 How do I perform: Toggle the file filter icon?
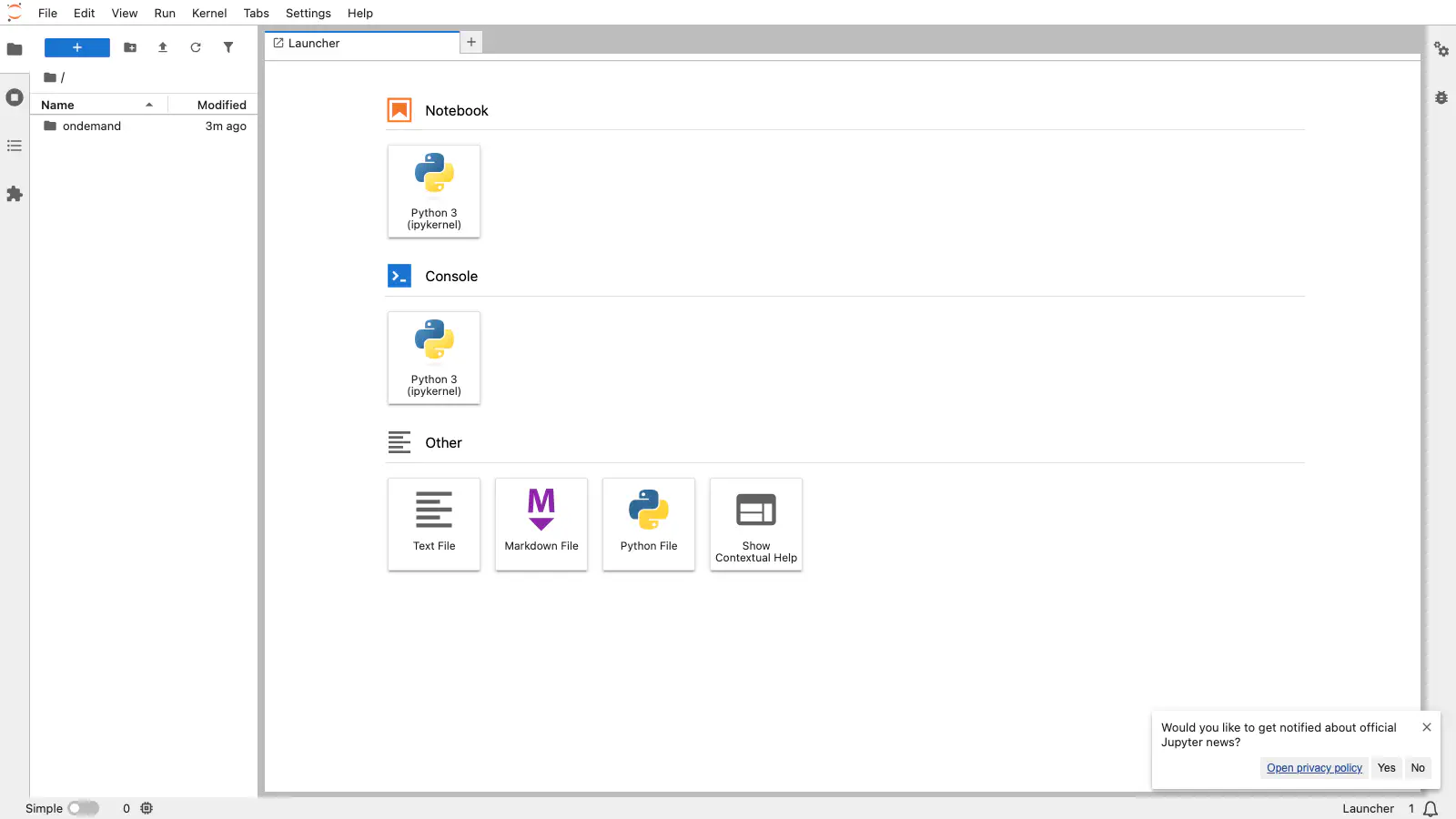228,47
